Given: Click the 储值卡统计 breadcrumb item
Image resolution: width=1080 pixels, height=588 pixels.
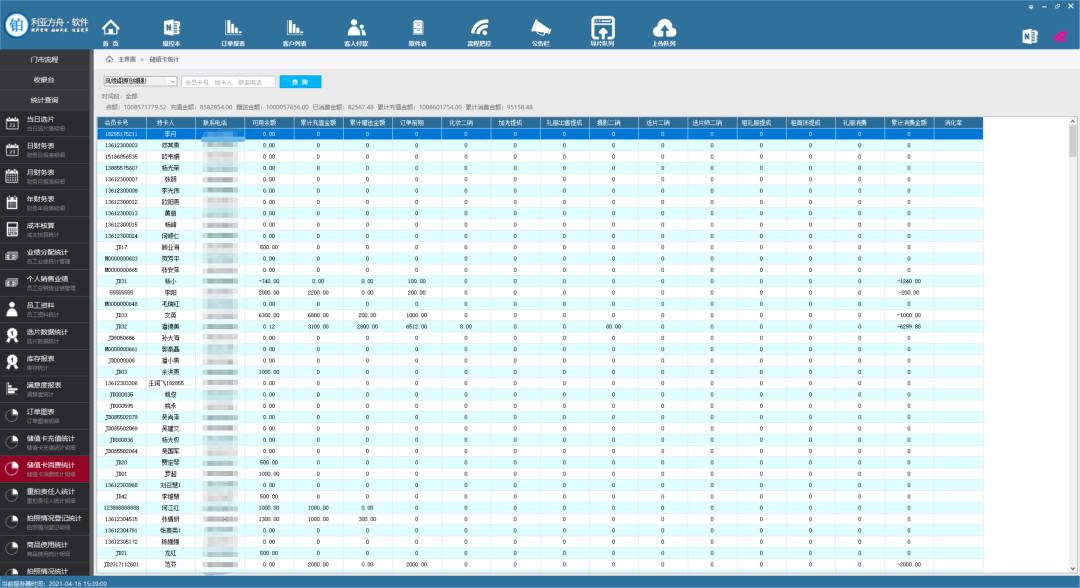Looking at the screenshot, I should click(164, 60).
